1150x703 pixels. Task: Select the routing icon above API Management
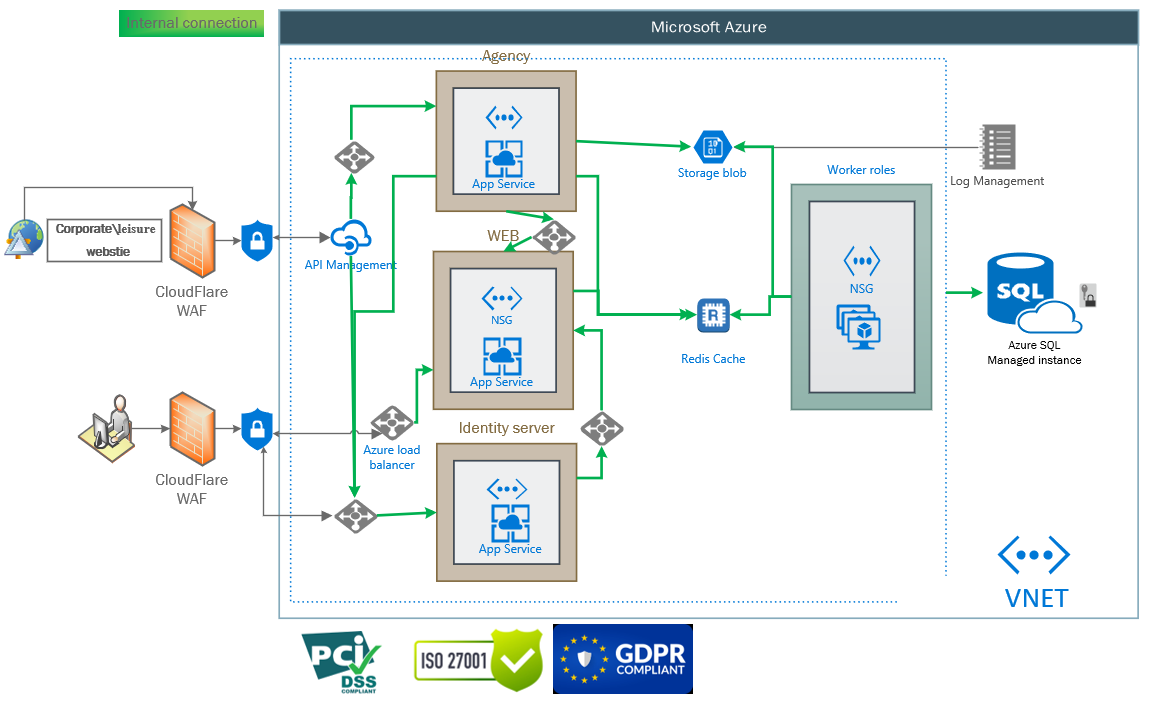(354, 158)
